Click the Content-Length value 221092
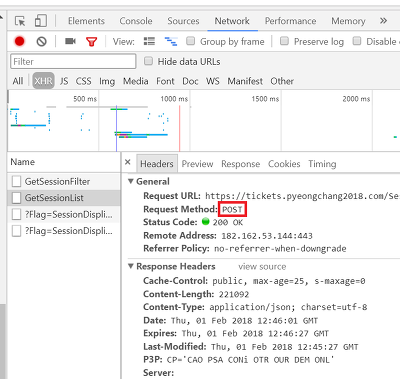This screenshot has height=379, width=400. coord(234,294)
